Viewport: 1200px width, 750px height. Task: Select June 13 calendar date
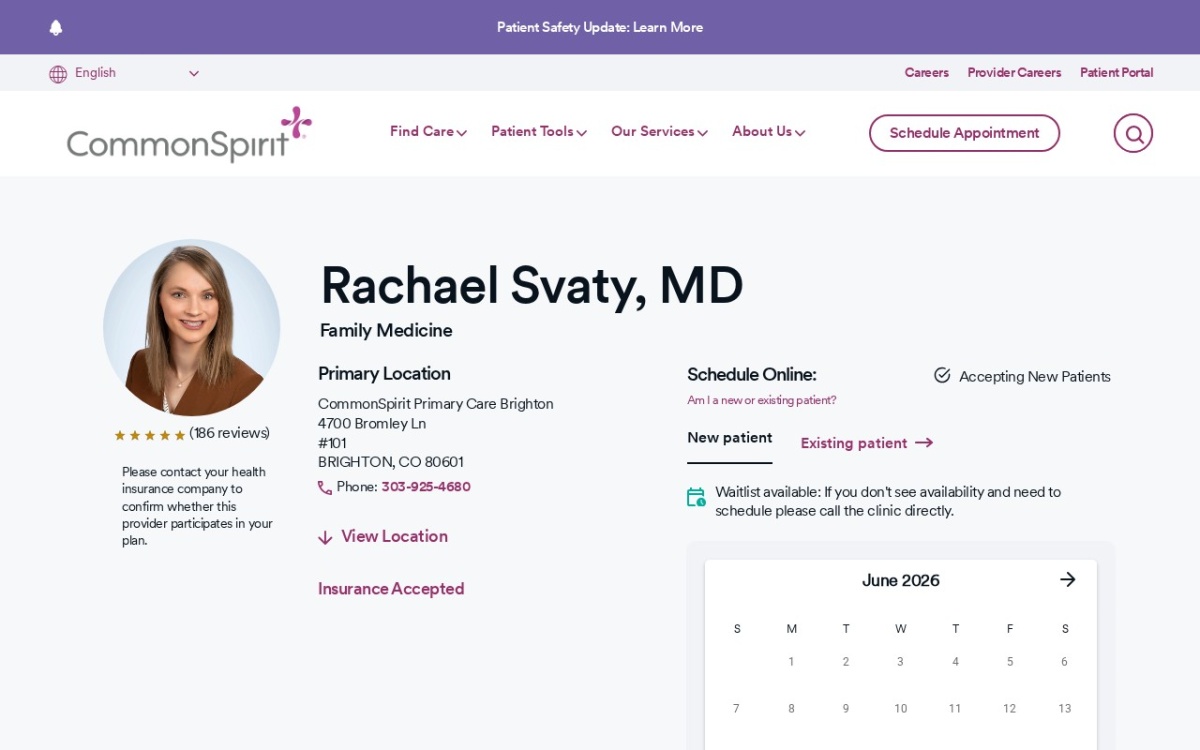coord(1064,709)
